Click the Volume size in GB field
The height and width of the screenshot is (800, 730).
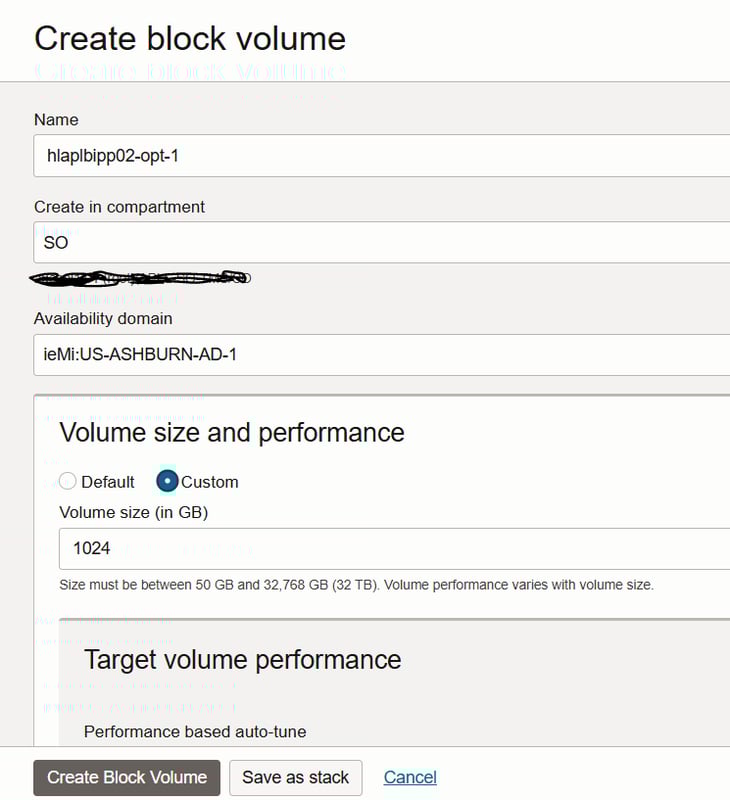[x=390, y=549]
